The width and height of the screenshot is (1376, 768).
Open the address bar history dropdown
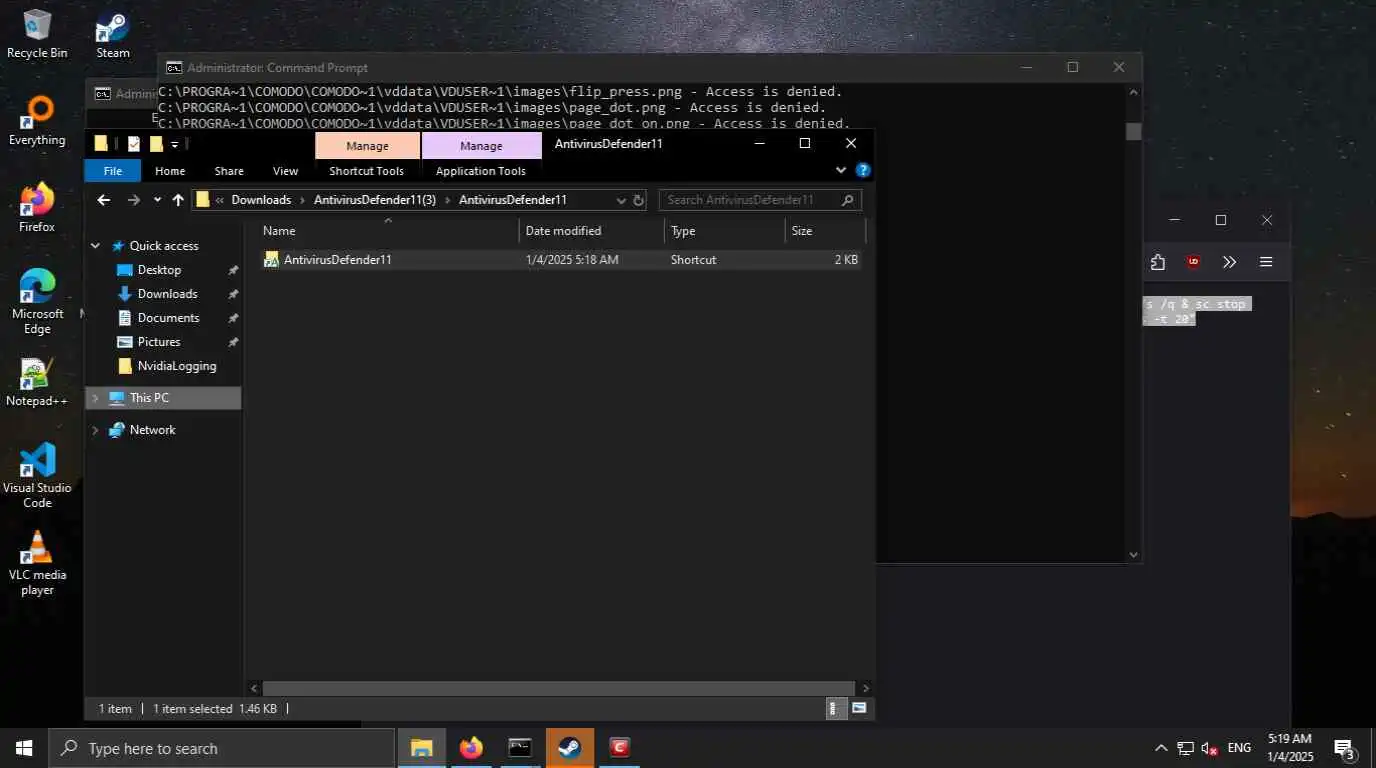pos(621,200)
